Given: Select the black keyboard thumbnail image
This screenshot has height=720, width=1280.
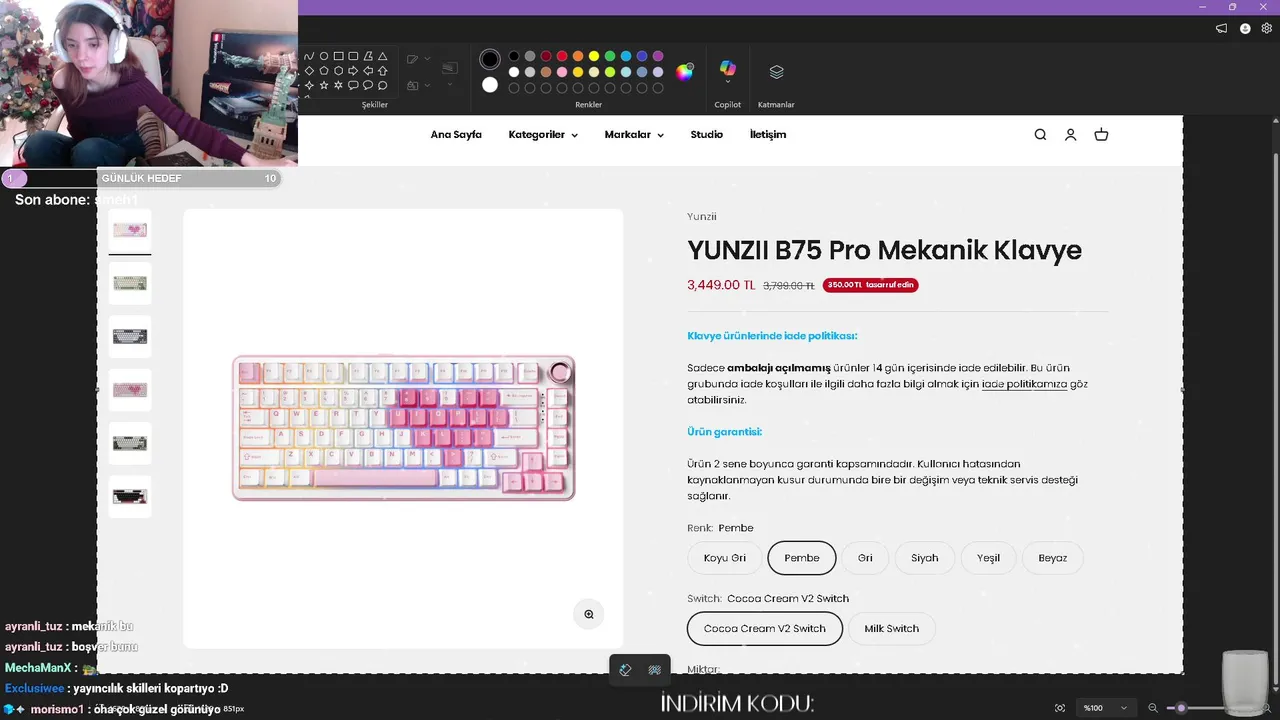Looking at the screenshot, I should click(130, 496).
